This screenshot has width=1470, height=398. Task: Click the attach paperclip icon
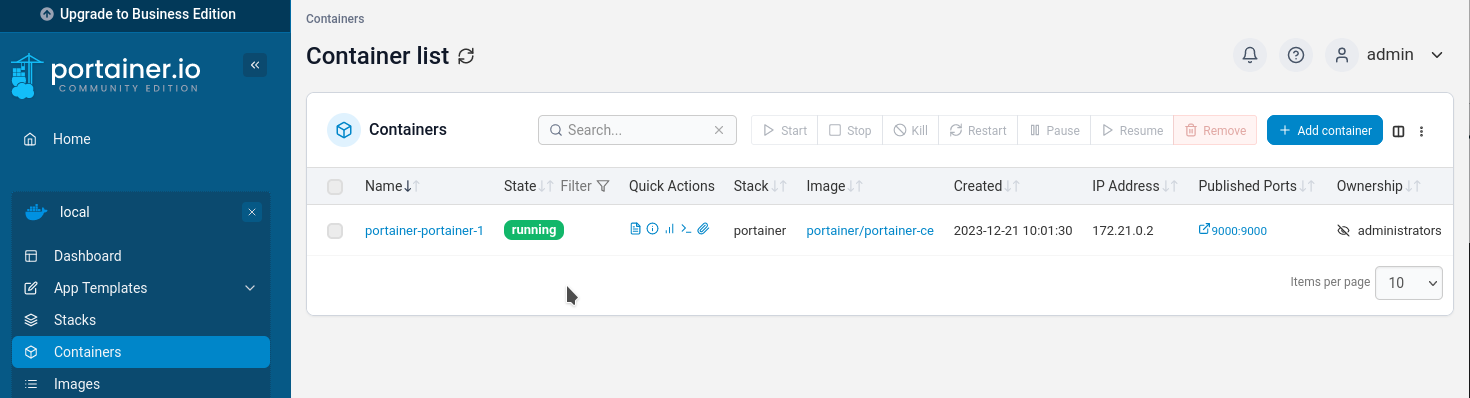(x=703, y=229)
